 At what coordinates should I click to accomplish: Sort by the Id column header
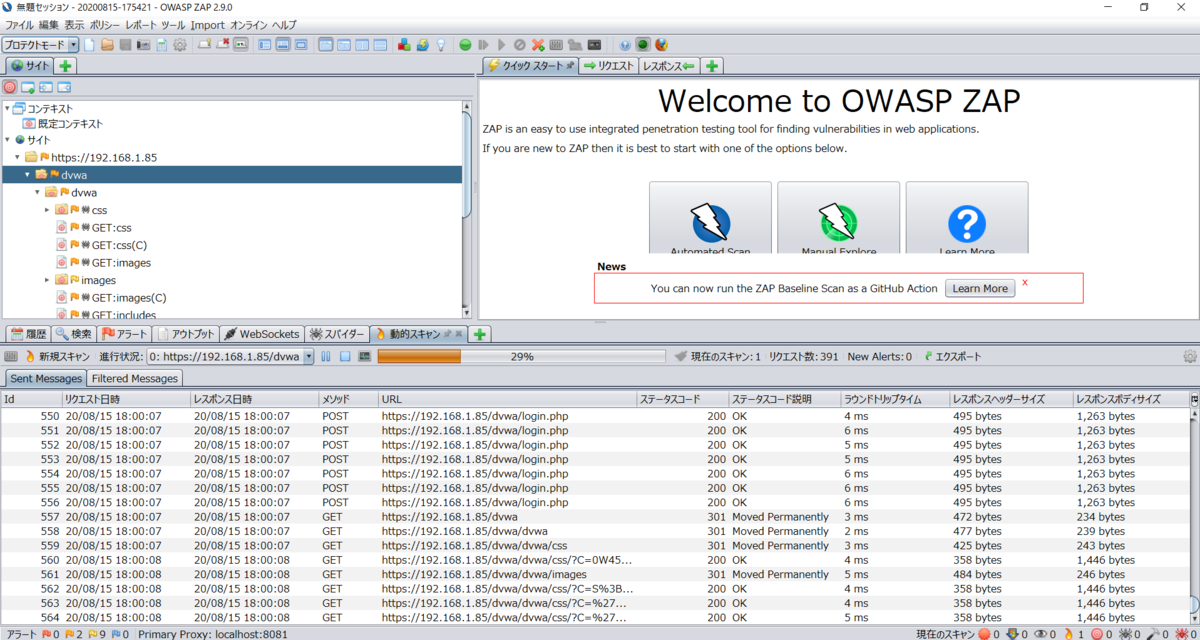[x=30, y=399]
